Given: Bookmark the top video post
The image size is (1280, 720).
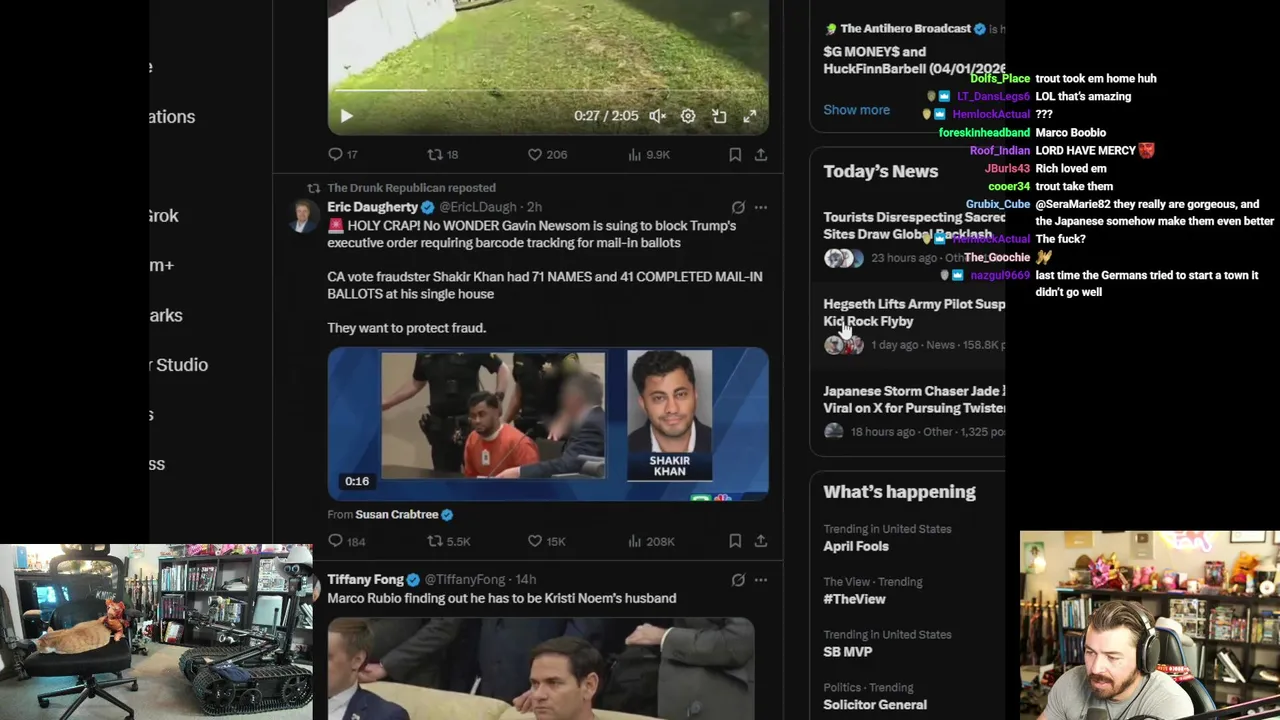Looking at the screenshot, I should [735, 154].
